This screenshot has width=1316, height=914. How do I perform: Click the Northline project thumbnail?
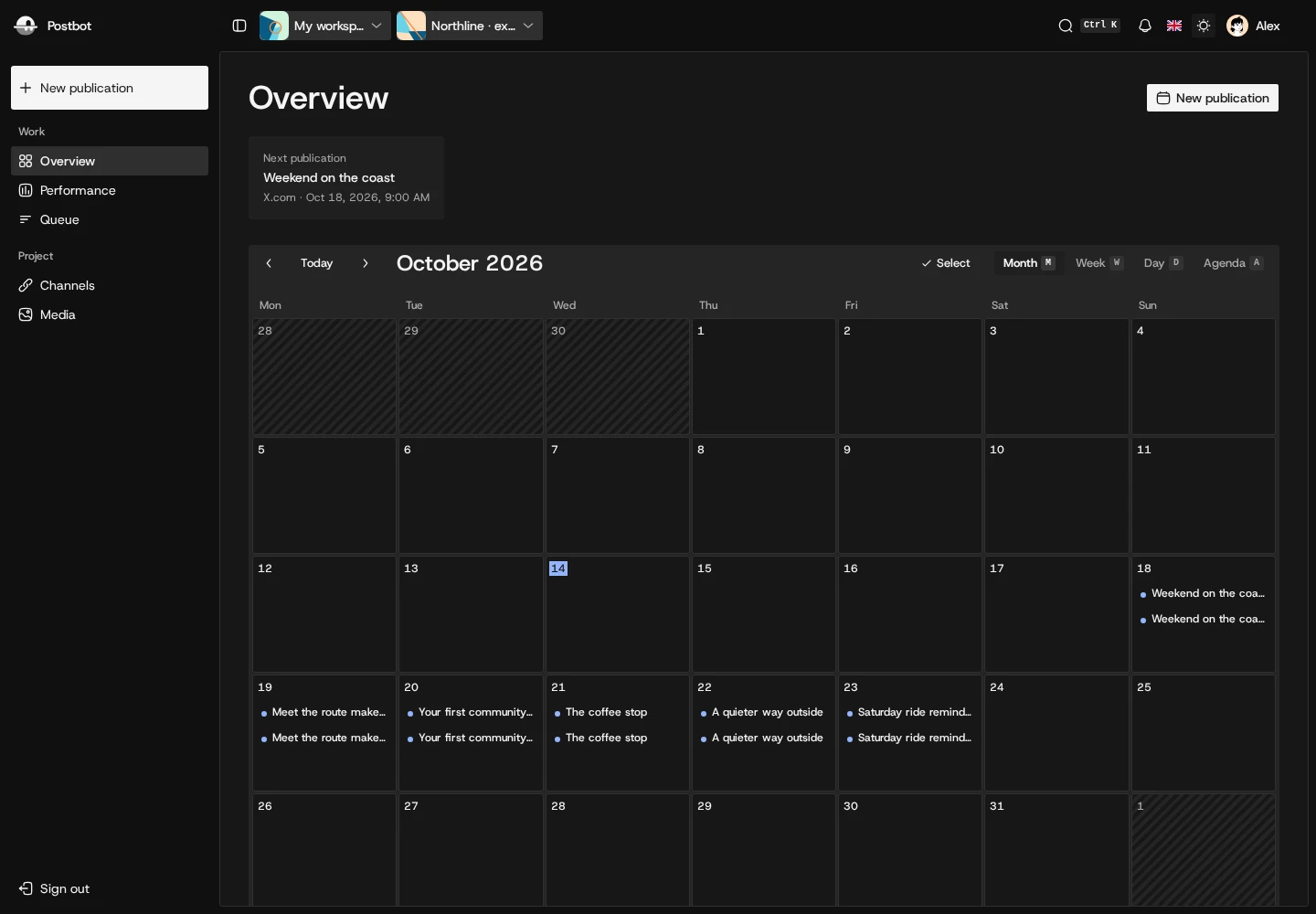(411, 26)
